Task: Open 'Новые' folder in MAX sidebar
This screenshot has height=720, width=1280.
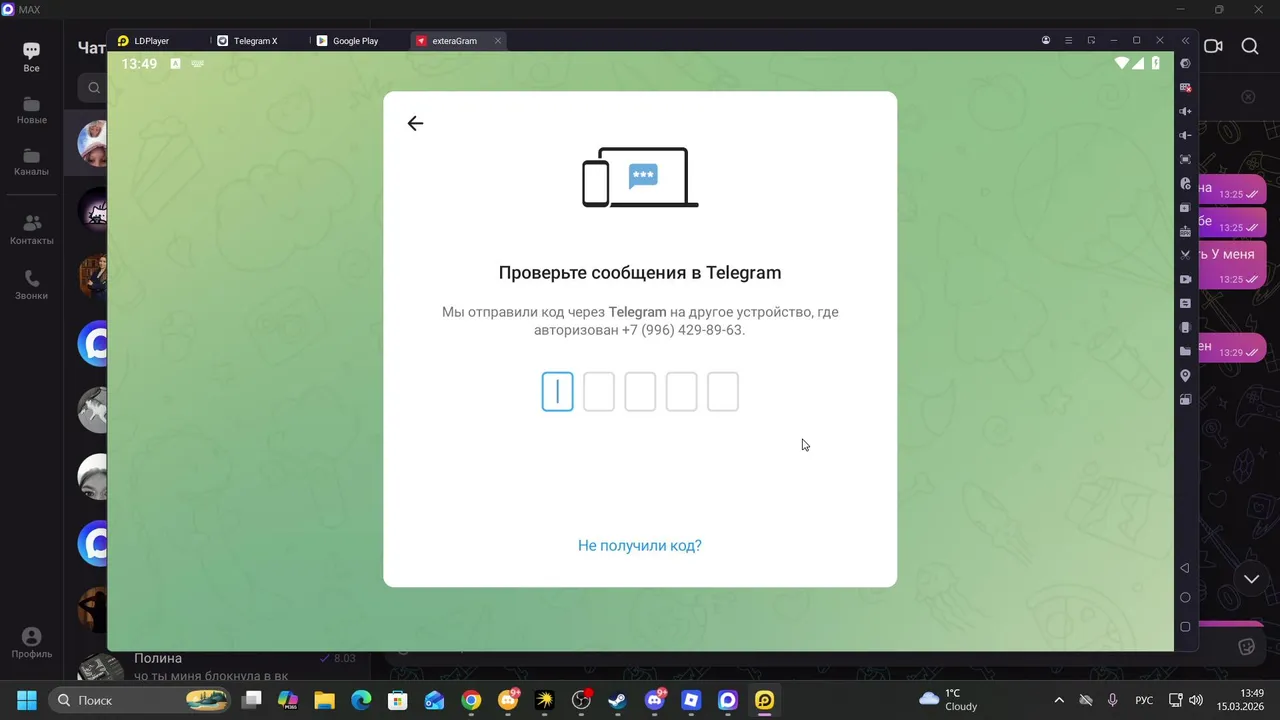Action: coord(31,110)
